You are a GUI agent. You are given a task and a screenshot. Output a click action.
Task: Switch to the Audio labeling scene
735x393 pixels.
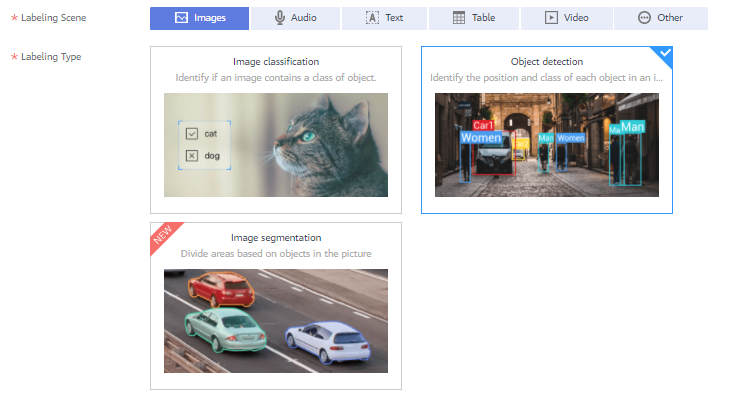click(x=295, y=18)
